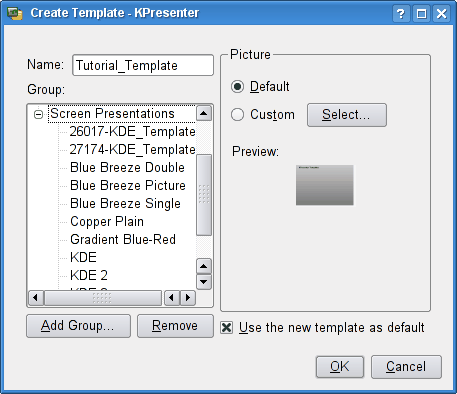Select the Copper Plain template entry

pos(107,221)
